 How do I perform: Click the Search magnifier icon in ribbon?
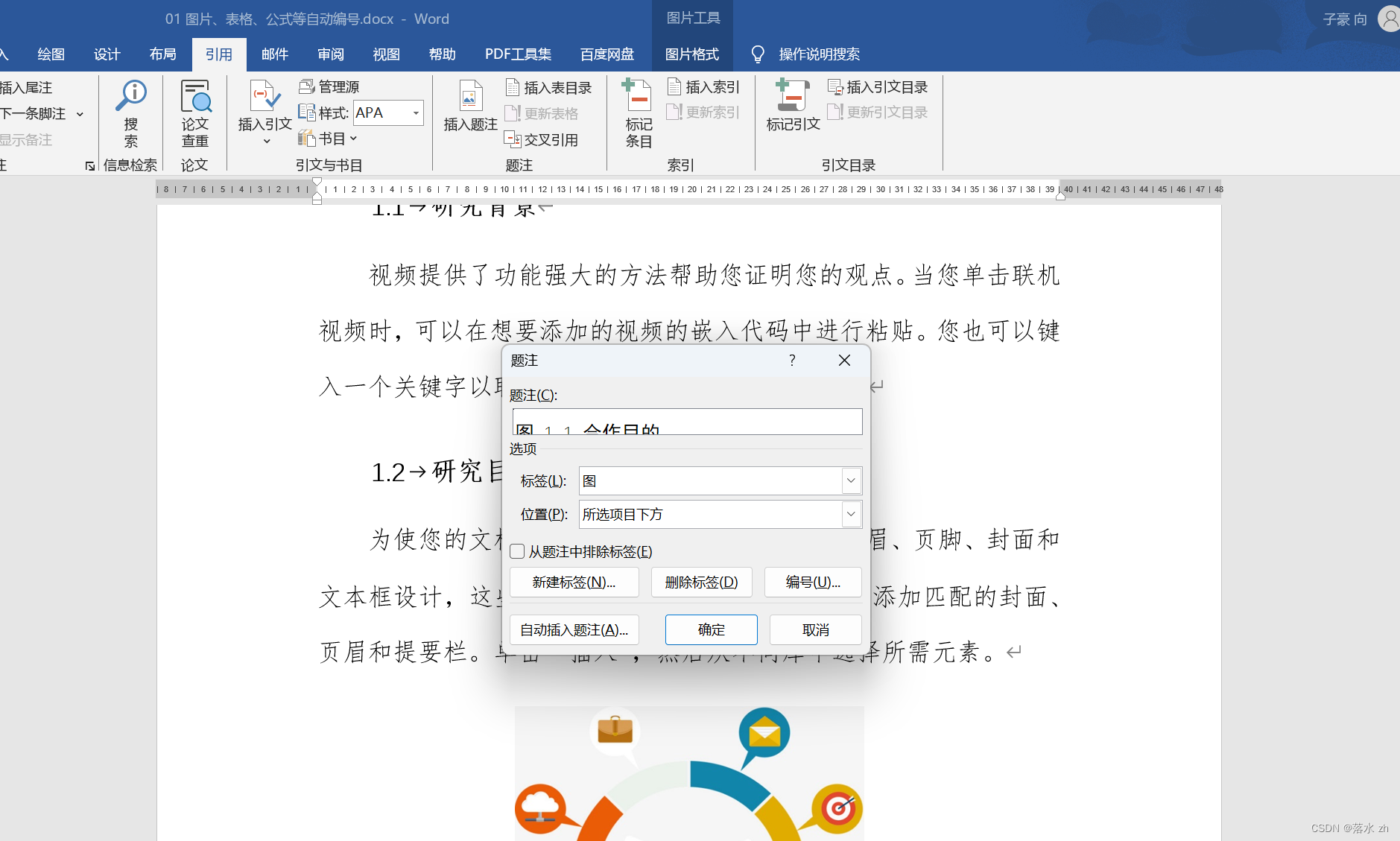point(131,95)
